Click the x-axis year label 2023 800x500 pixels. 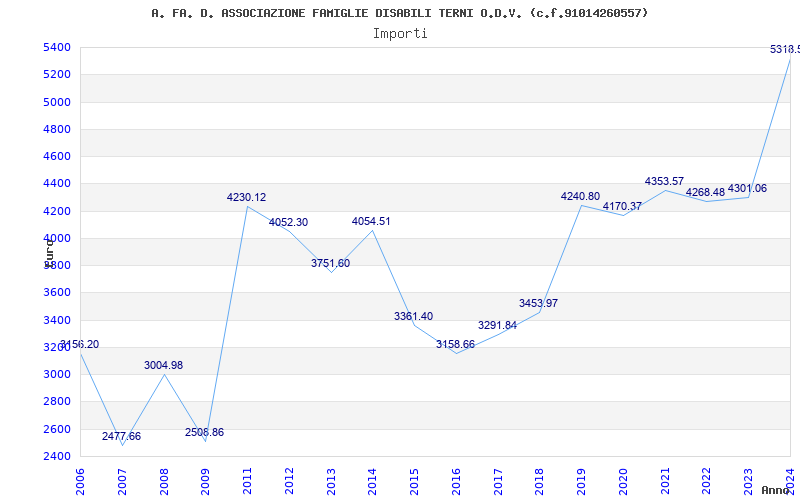coord(748,482)
